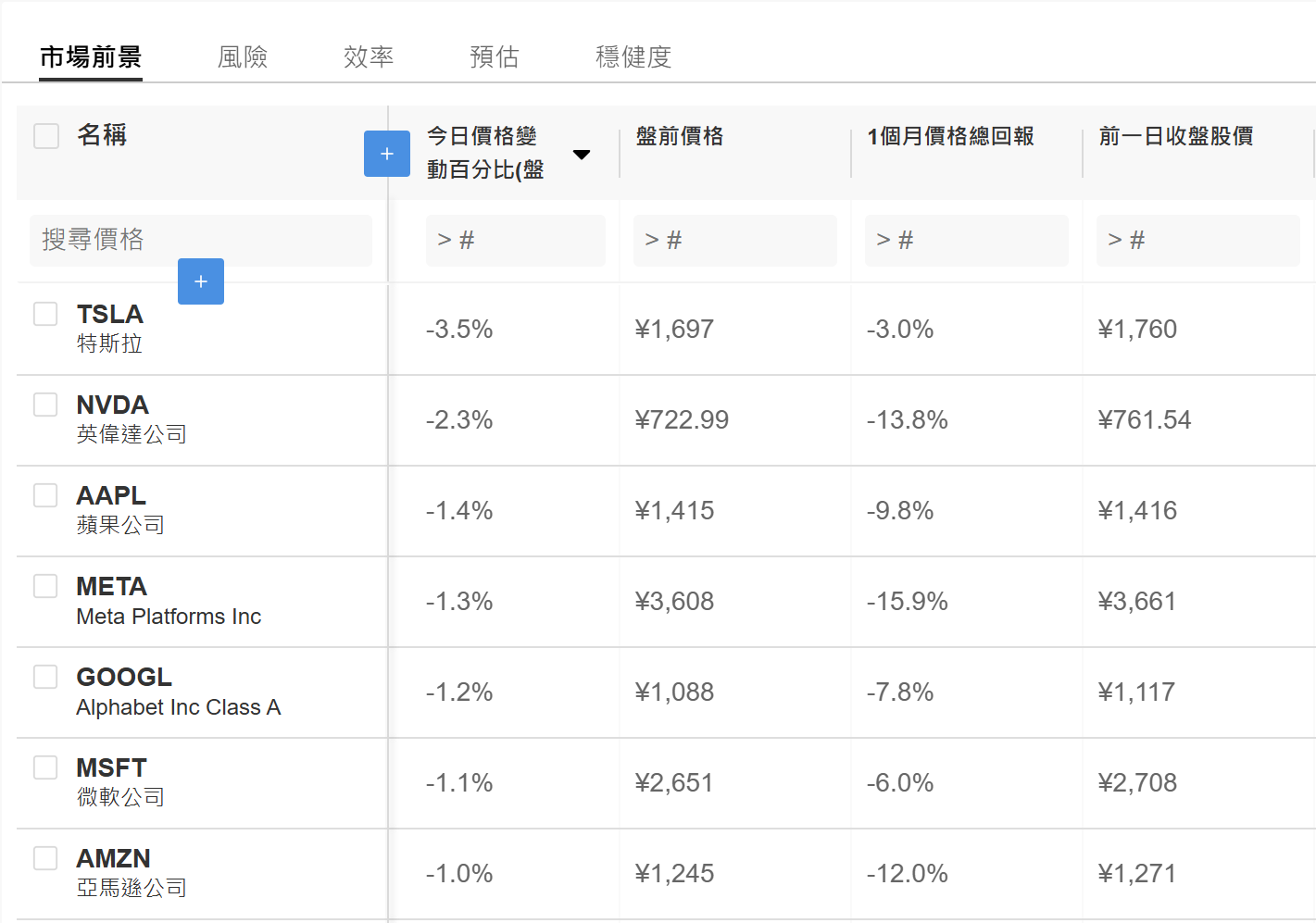Click the filter field under 前一日收盤股價
Viewport: 1316px width, 923px height.
point(1198,241)
